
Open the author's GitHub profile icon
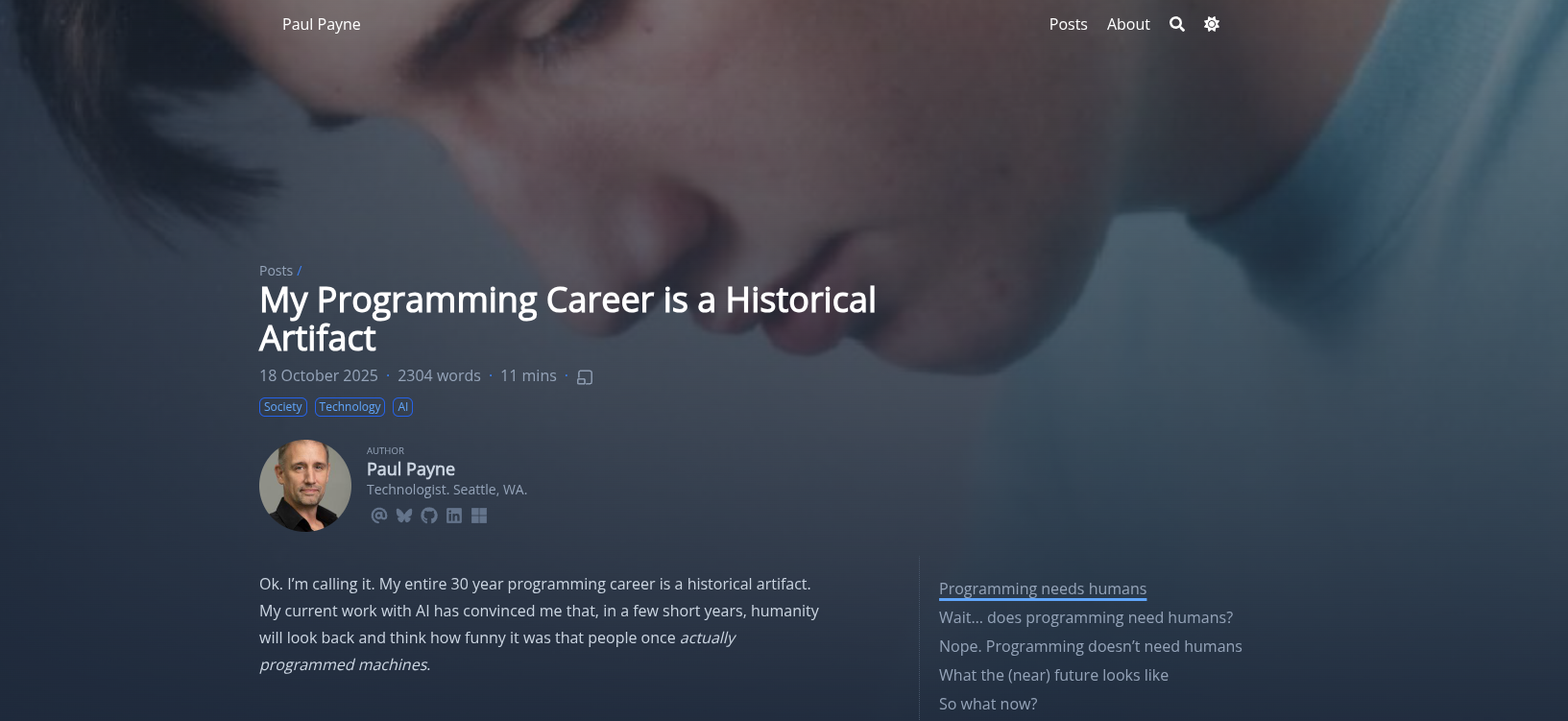[x=429, y=516]
